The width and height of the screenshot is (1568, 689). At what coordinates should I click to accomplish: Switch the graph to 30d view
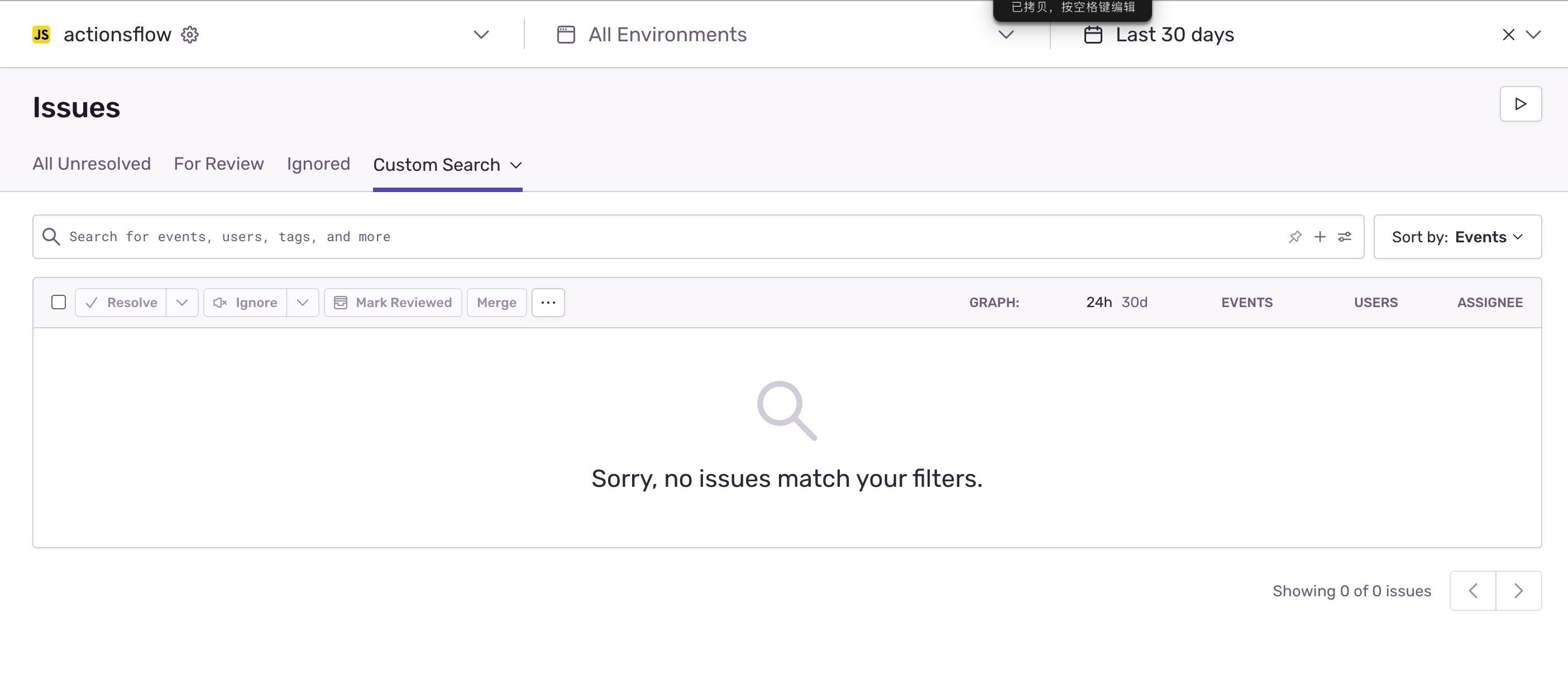(x=1135, y=302)
